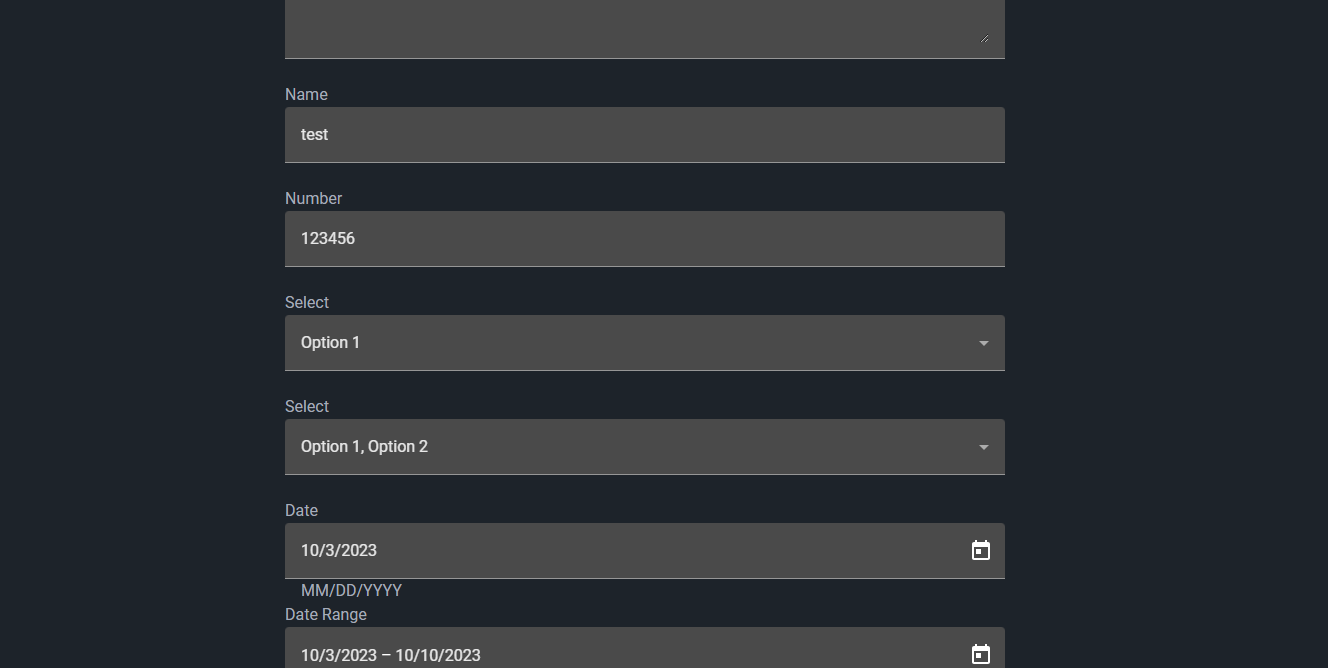1328x668 pixels.
Task: Click the start date in Date Range
Action: coord(339,655)
